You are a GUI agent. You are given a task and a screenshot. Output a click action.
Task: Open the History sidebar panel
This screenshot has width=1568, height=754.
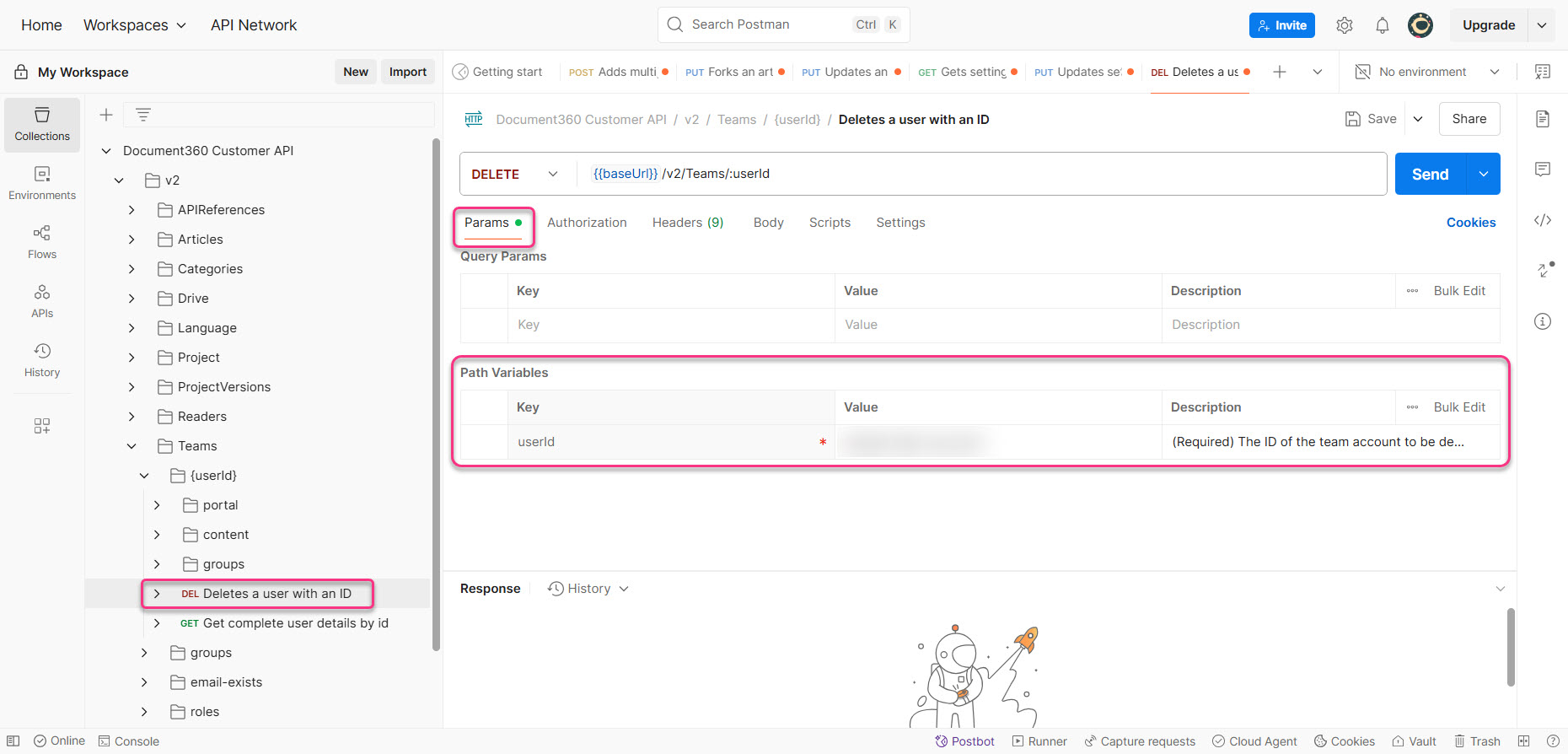click(x=42, y=360)
